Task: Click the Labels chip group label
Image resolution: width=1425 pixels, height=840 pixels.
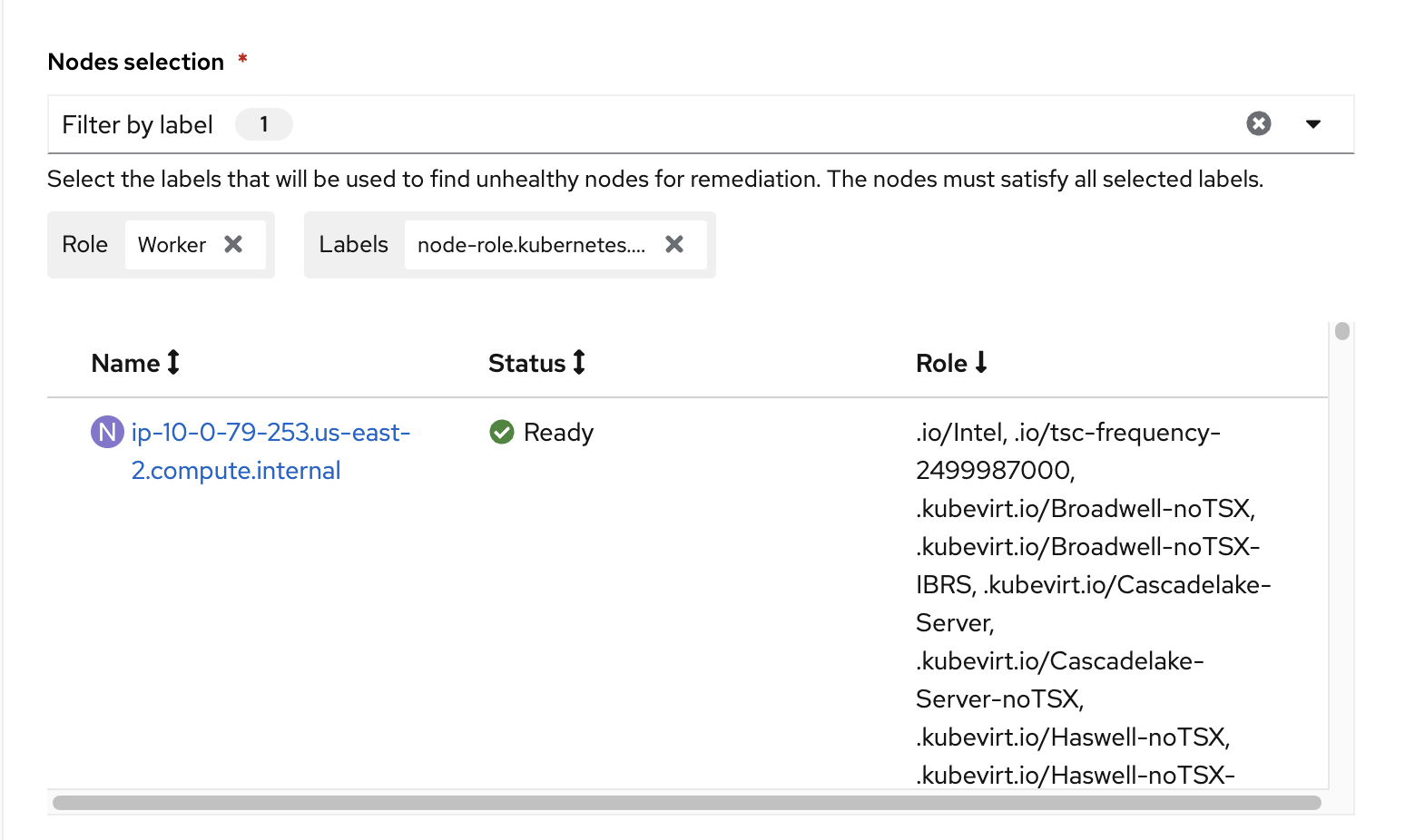Action: point(353,245)
